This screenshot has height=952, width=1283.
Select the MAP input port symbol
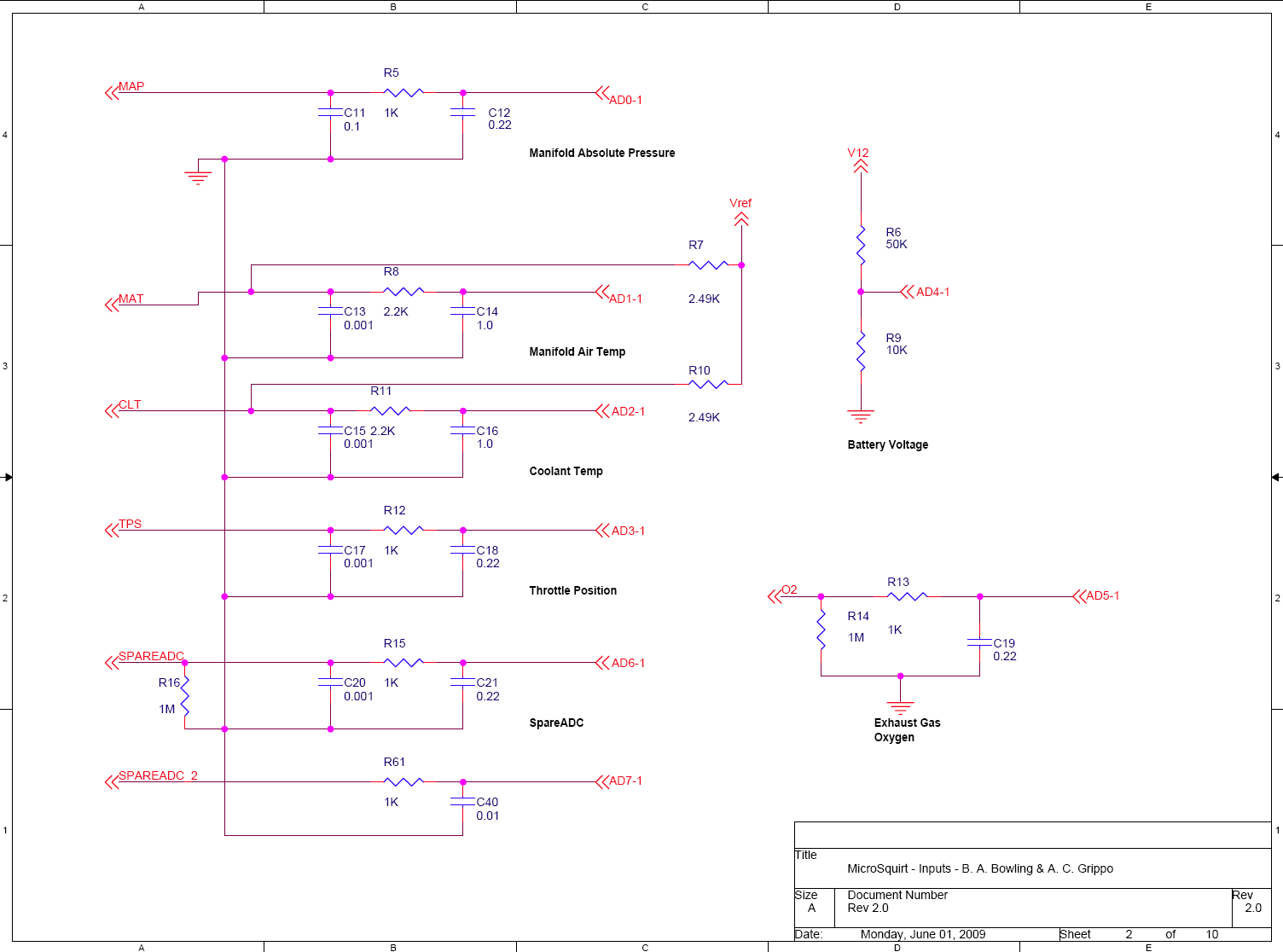pos(112,93)
